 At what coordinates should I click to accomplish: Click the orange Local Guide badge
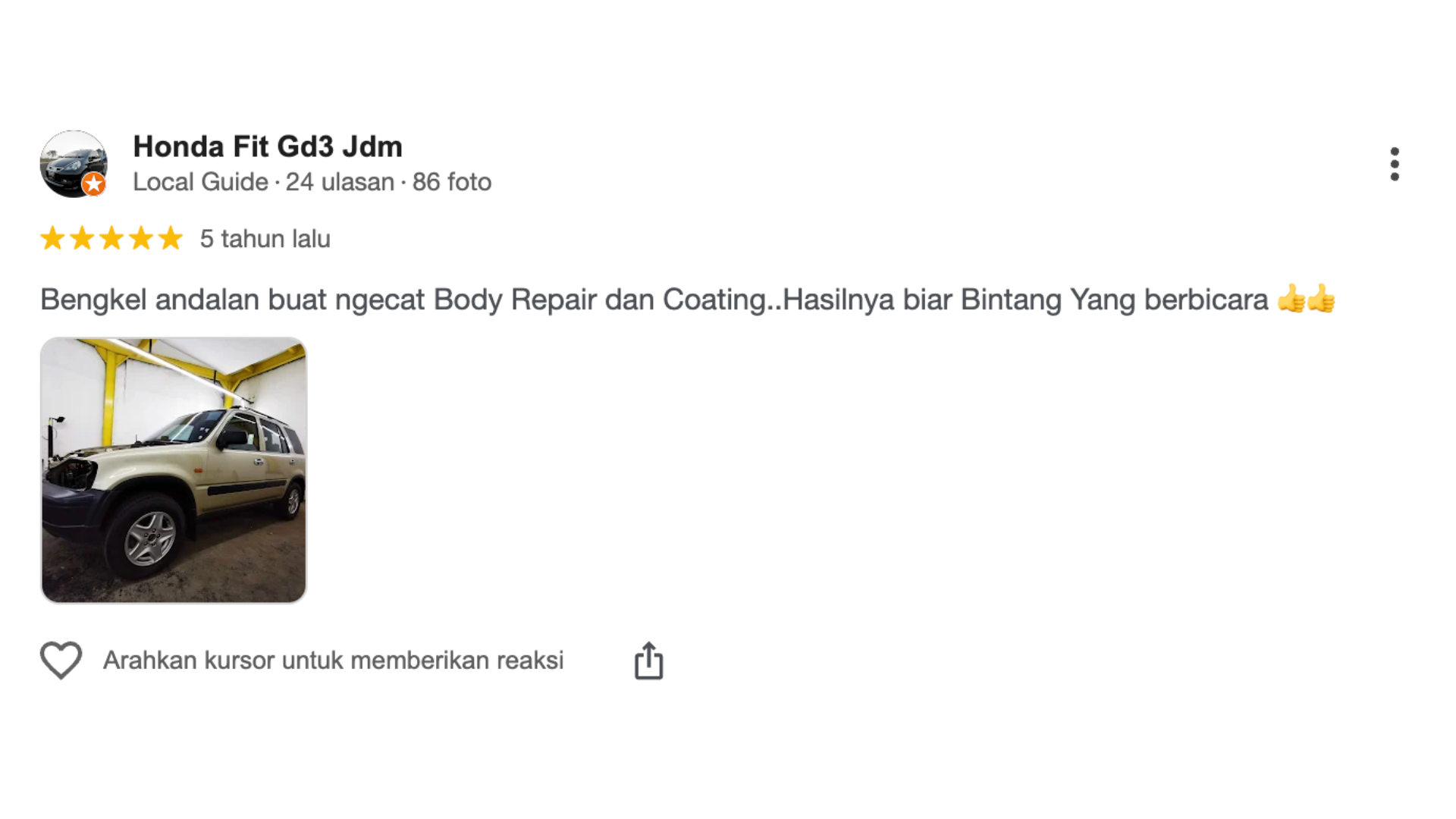coord(94,184)
